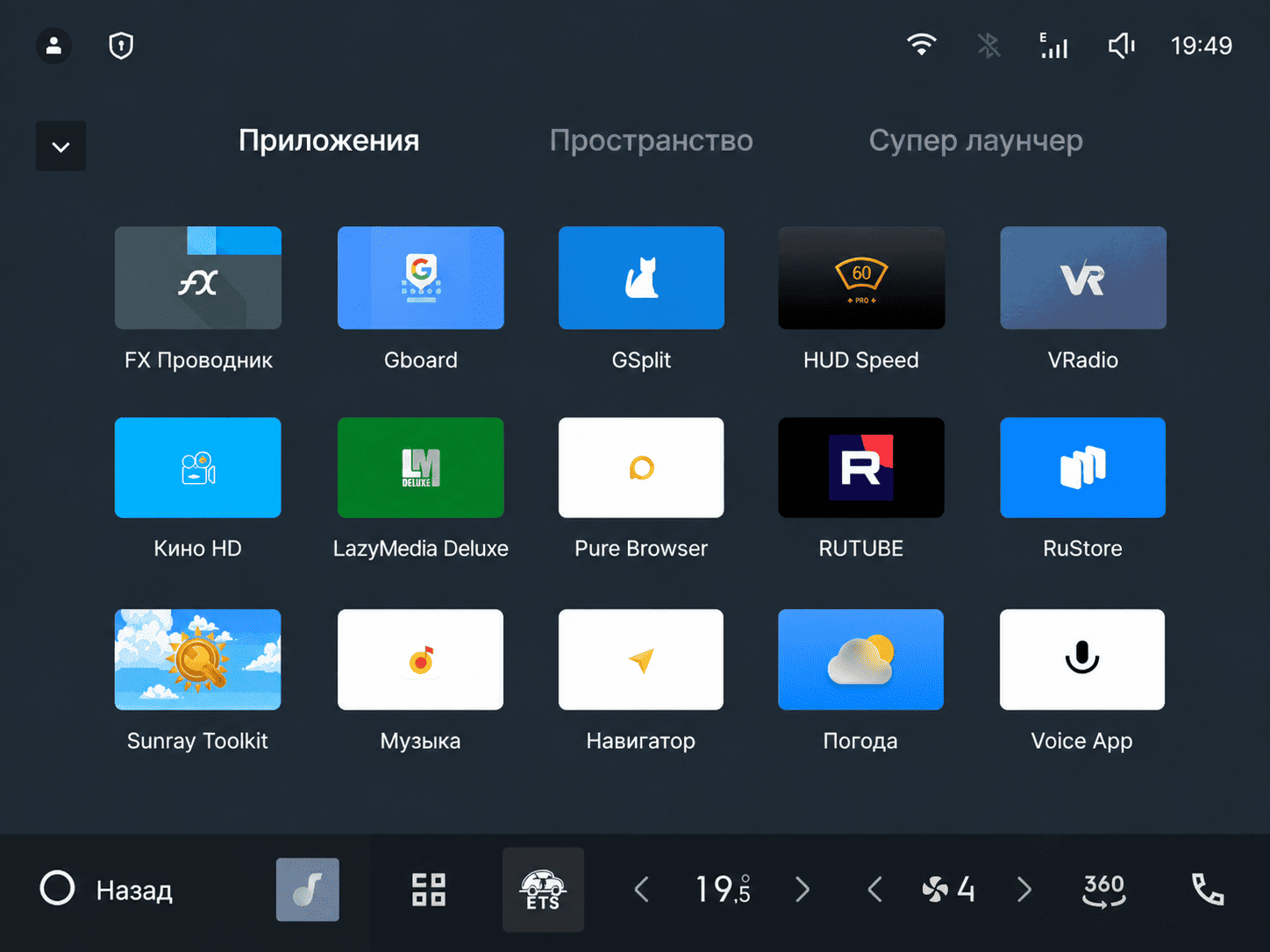This screenshot has height=952, width=1270.
Task: Switch to the Приложения tab
Action: [x=329, y=140]
